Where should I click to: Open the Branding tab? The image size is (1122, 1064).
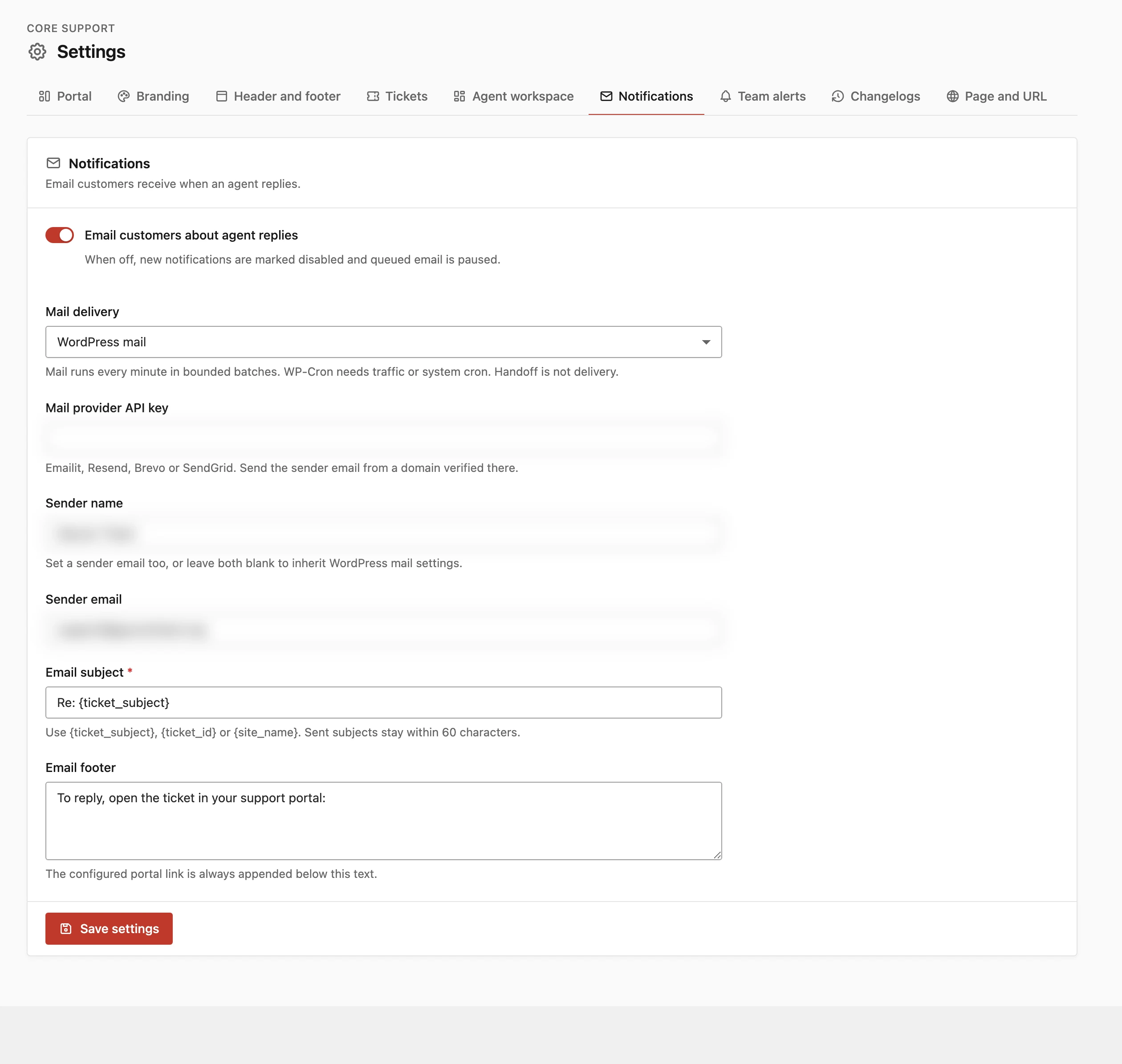(x=153, y=97)
